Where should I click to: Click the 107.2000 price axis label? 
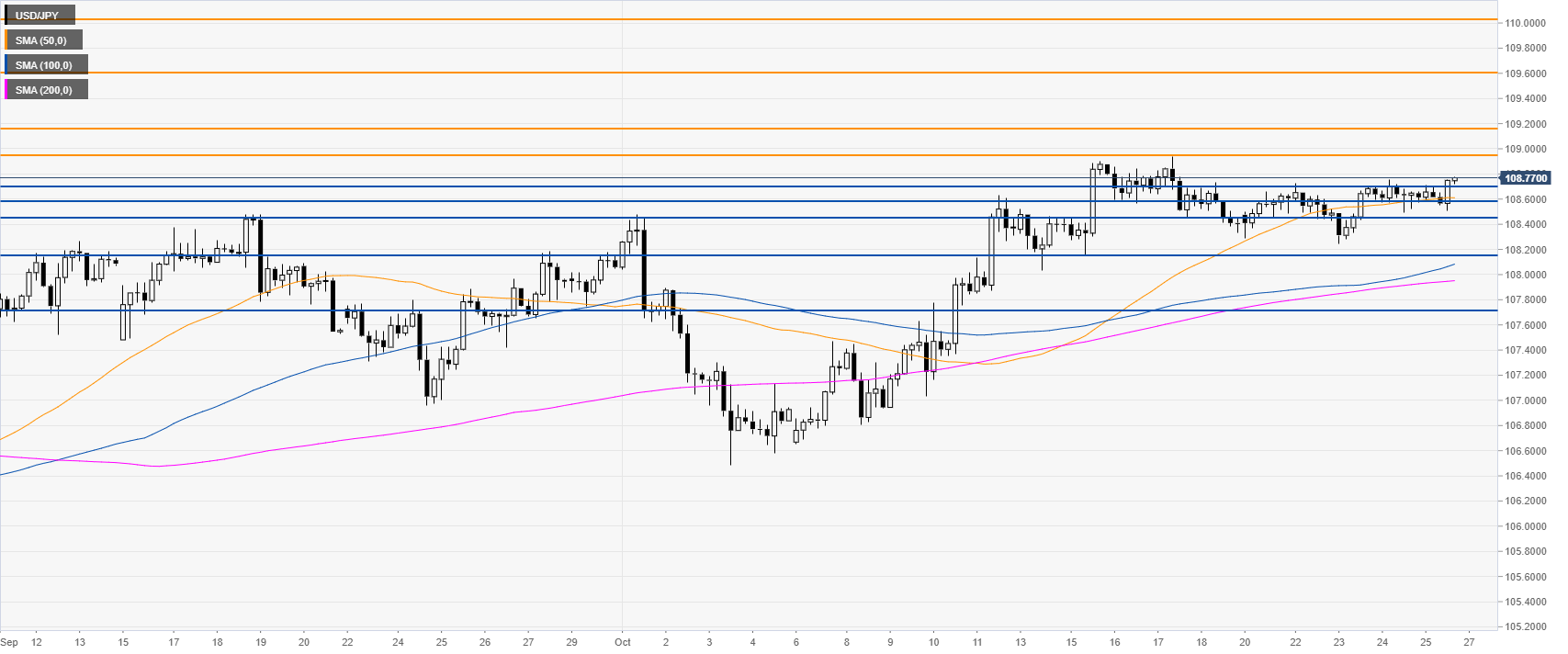click(x=1525, y=376)
